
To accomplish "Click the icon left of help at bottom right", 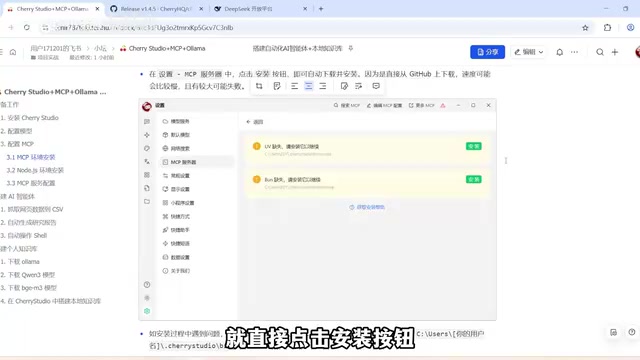I will [x=613, y=332].
